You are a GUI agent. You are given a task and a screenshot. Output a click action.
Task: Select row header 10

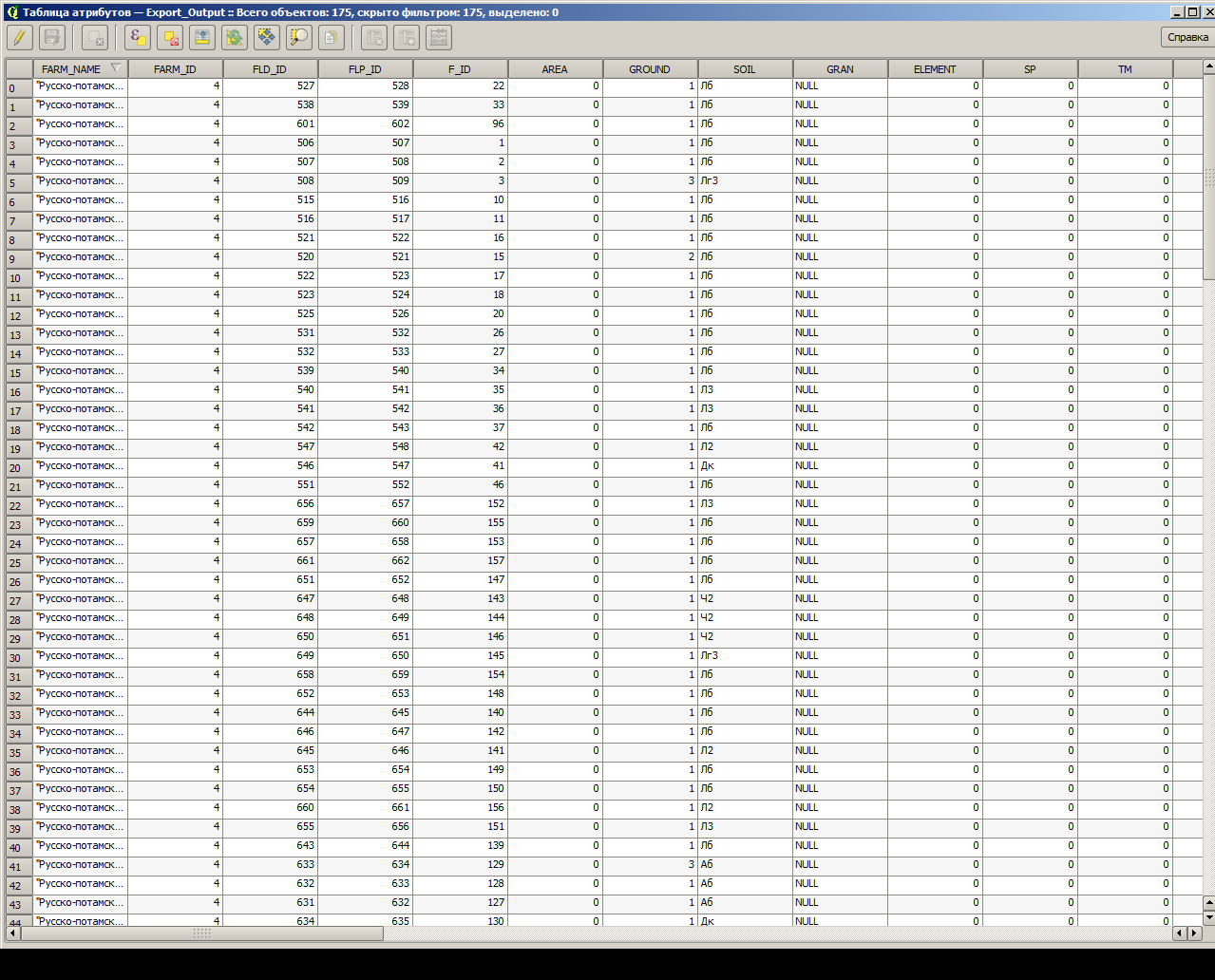point(19,277)
